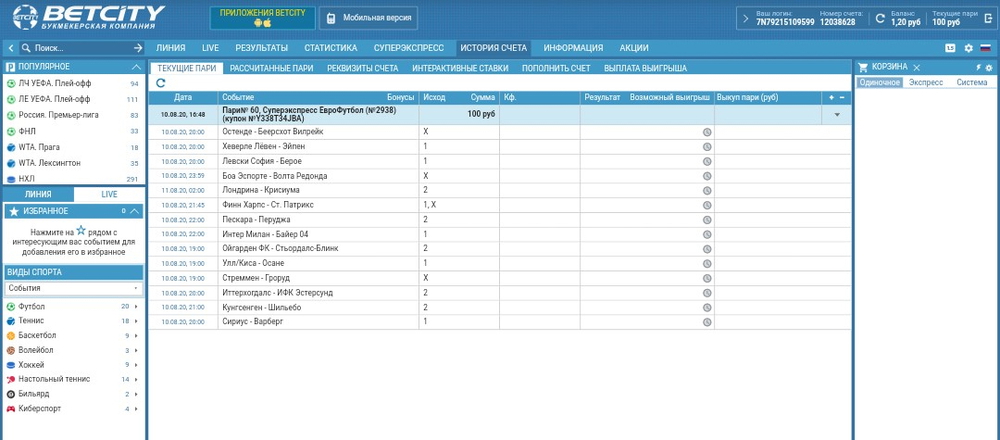1000x440 pixels.
Task: Switch to the Рассчитанные пари tab
Action: pyautogui.click(x=269, y=68)
